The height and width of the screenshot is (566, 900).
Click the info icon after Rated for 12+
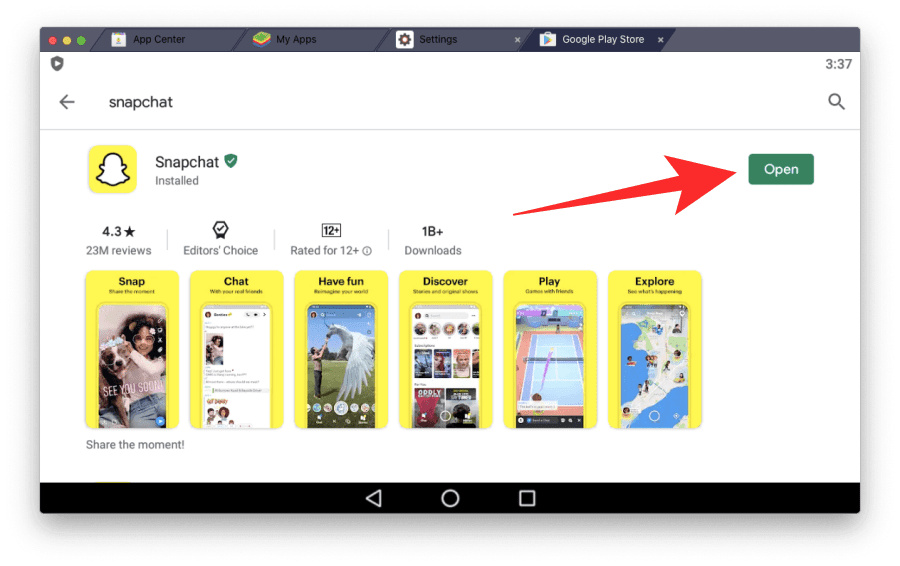point(367,251)
